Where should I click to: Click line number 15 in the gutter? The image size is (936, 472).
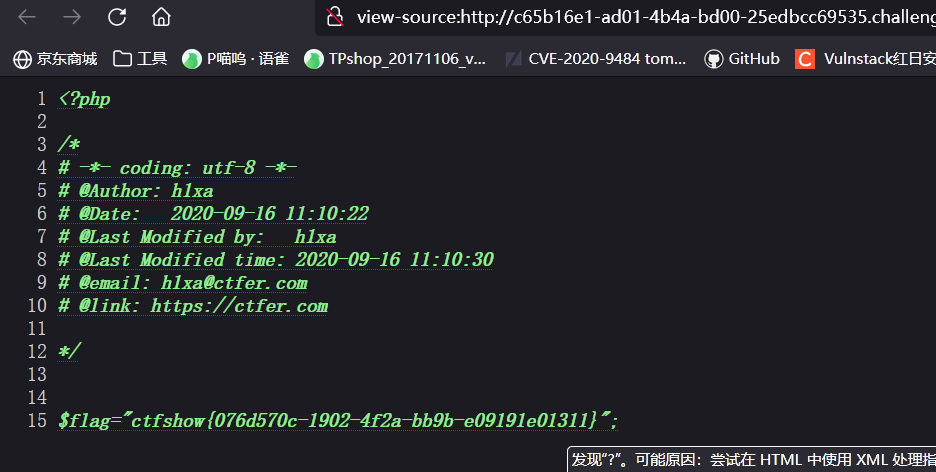pos(37,421)
